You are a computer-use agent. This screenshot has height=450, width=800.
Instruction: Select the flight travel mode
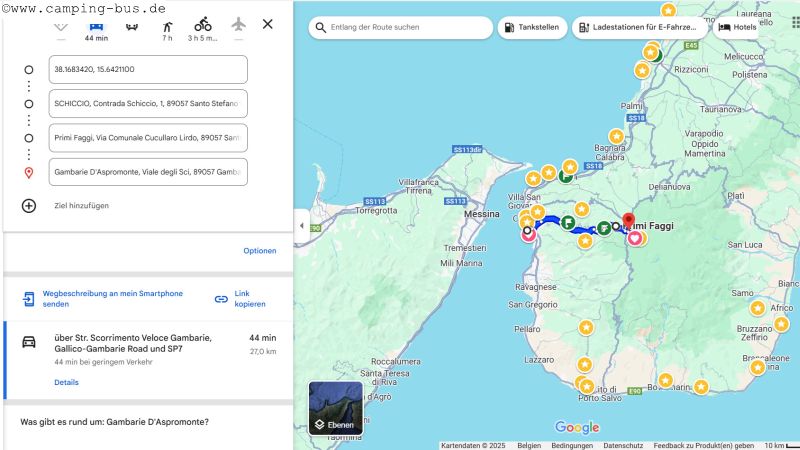238,24
